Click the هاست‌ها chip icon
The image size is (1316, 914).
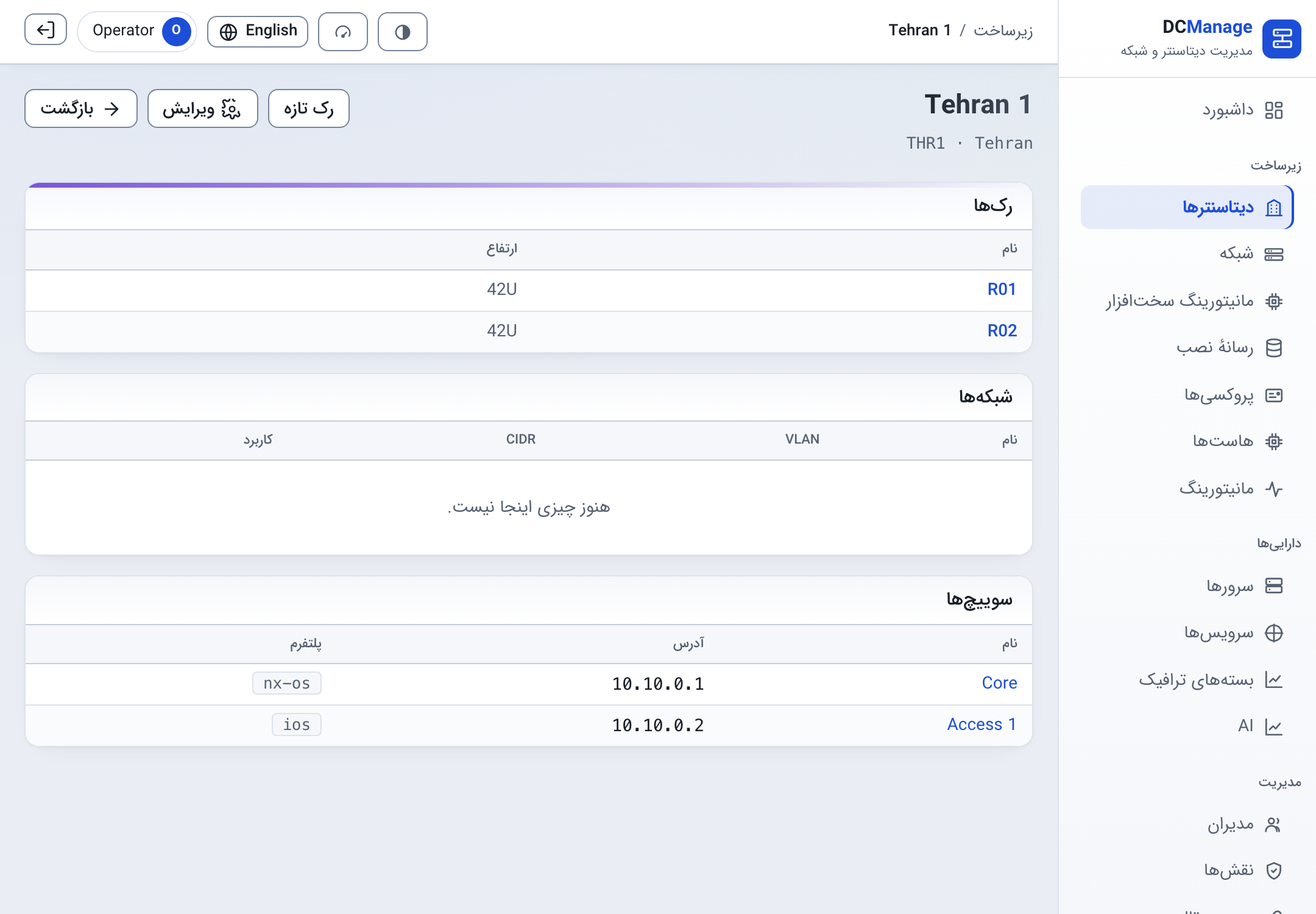(1274, 441)
